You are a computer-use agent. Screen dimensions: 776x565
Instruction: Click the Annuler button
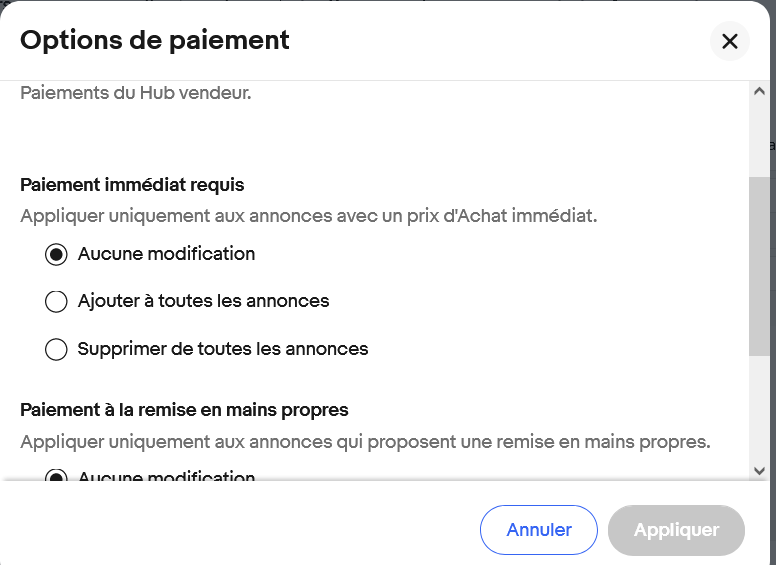pos(538,530)
